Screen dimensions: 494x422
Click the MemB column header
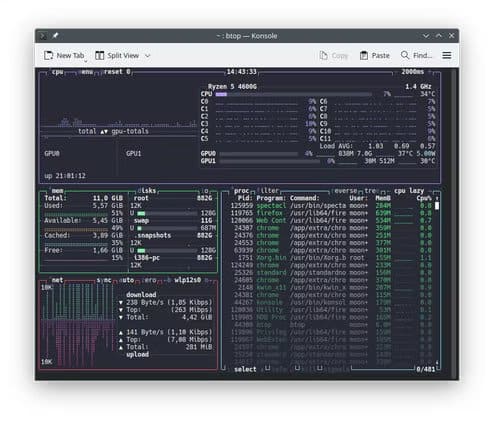[x=383, y=198]
